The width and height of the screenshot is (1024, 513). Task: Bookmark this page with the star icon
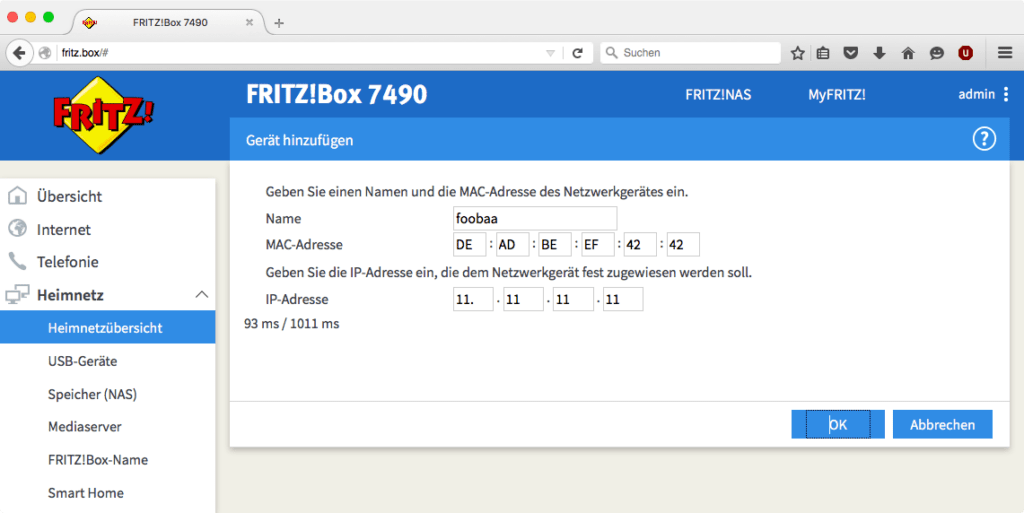(x=797, y=53)
